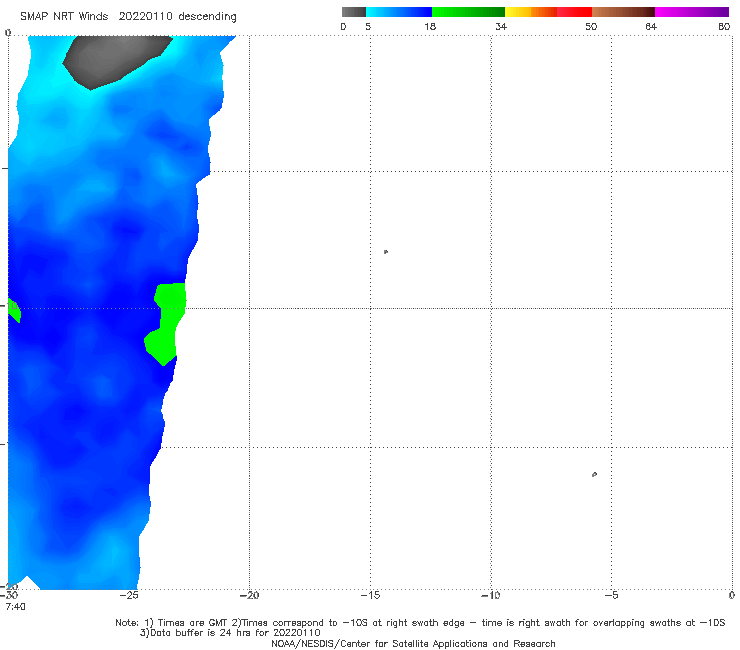Click the longitude label '-10'
The height and width of the screenshot is (650, 740).
point(491,595)
